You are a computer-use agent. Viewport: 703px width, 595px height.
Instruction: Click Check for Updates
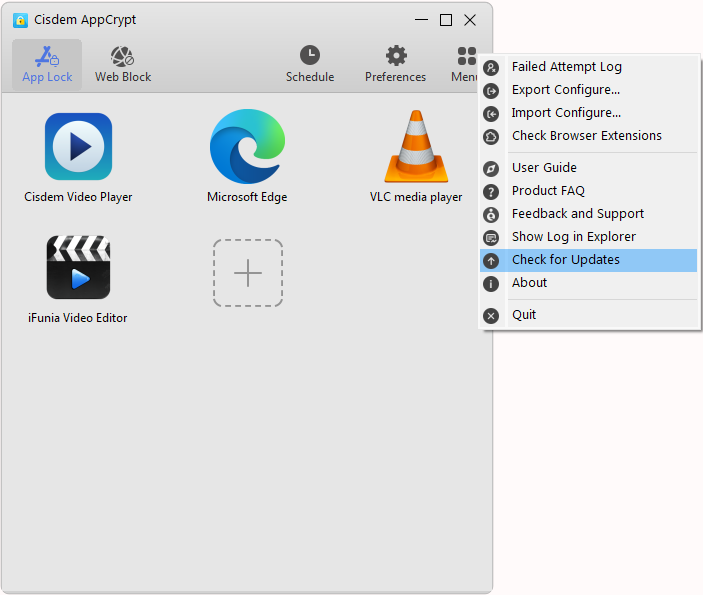(x=565, y=260)
